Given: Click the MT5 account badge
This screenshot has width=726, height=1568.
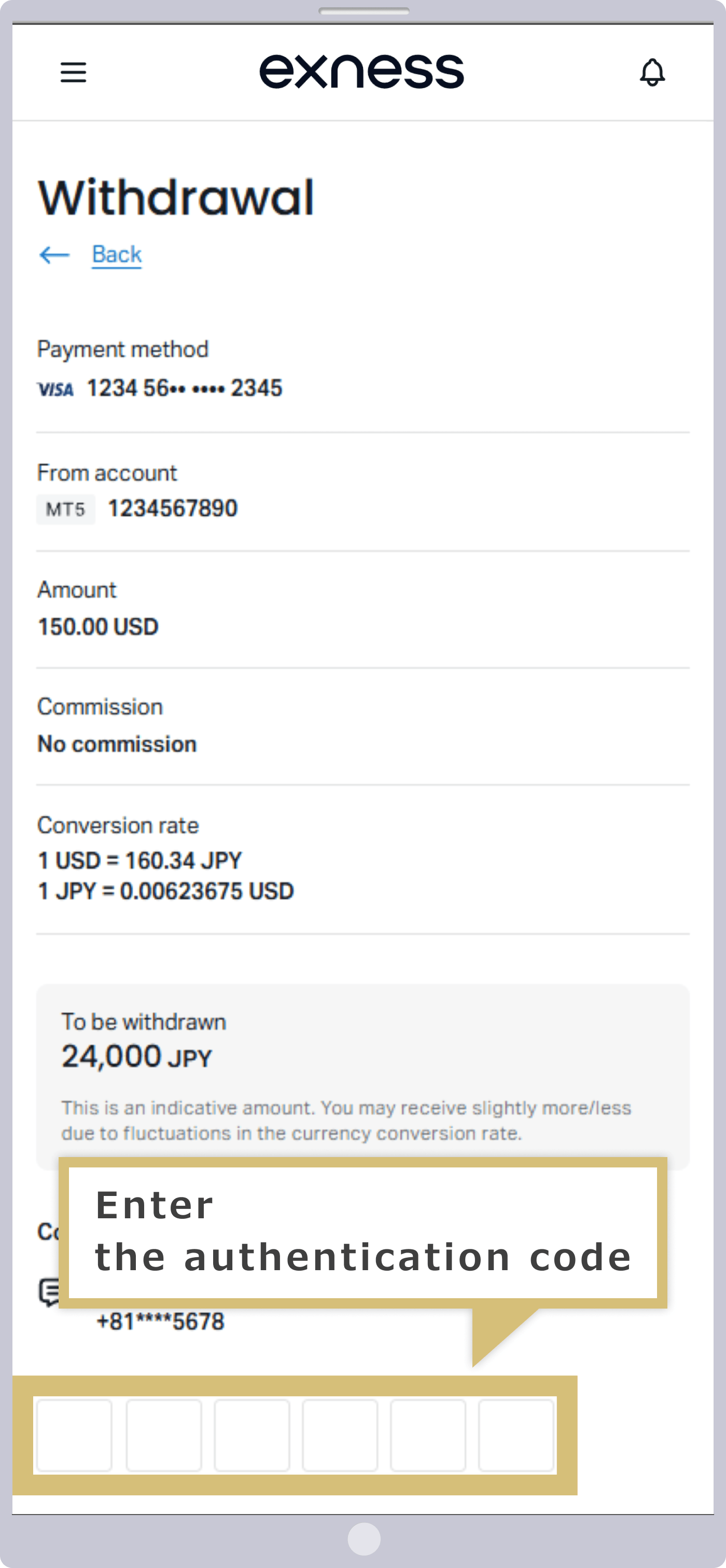Looking at the screenshot, I should point(66,509).
